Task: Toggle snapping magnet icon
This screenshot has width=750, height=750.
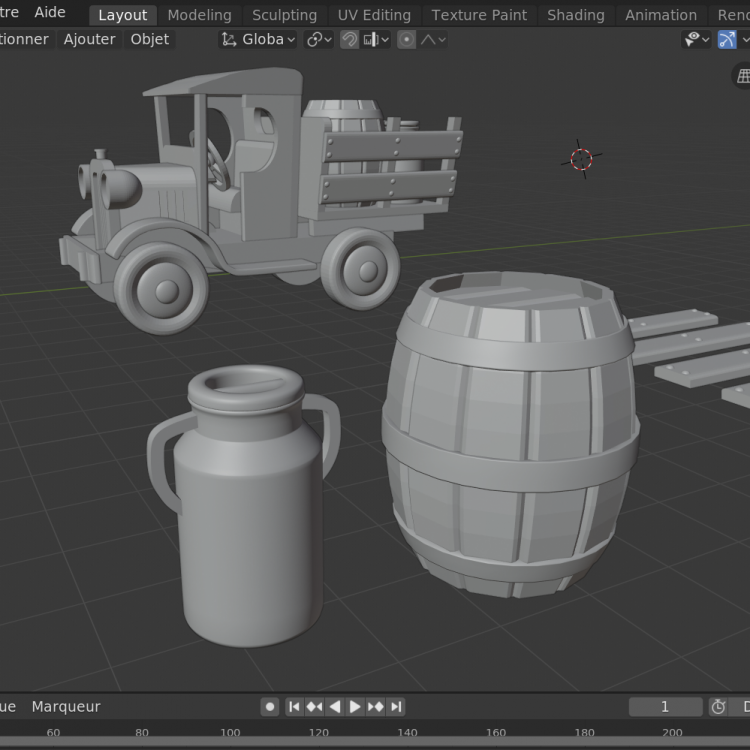Action: click(x=349, y=40)
